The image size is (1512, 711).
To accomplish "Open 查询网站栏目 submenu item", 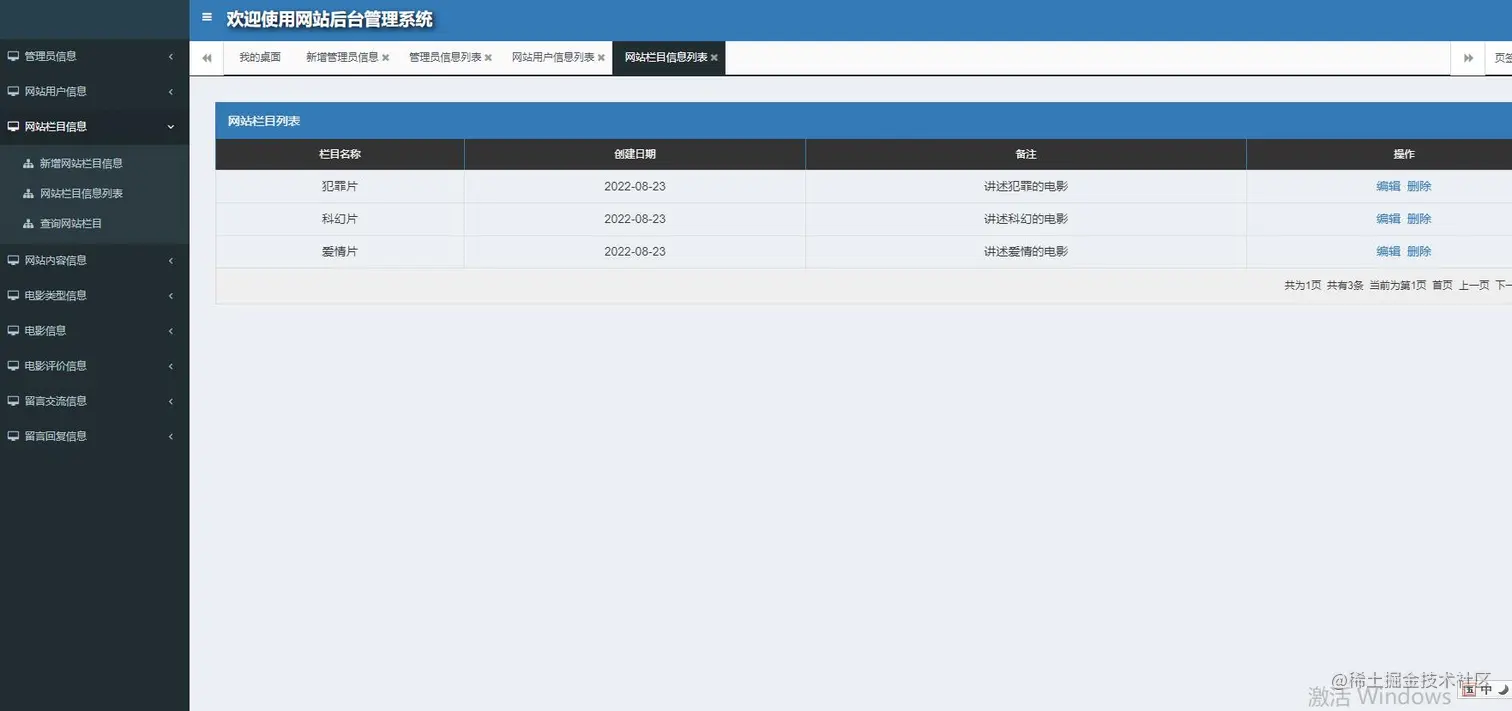I will pos(71,223).
